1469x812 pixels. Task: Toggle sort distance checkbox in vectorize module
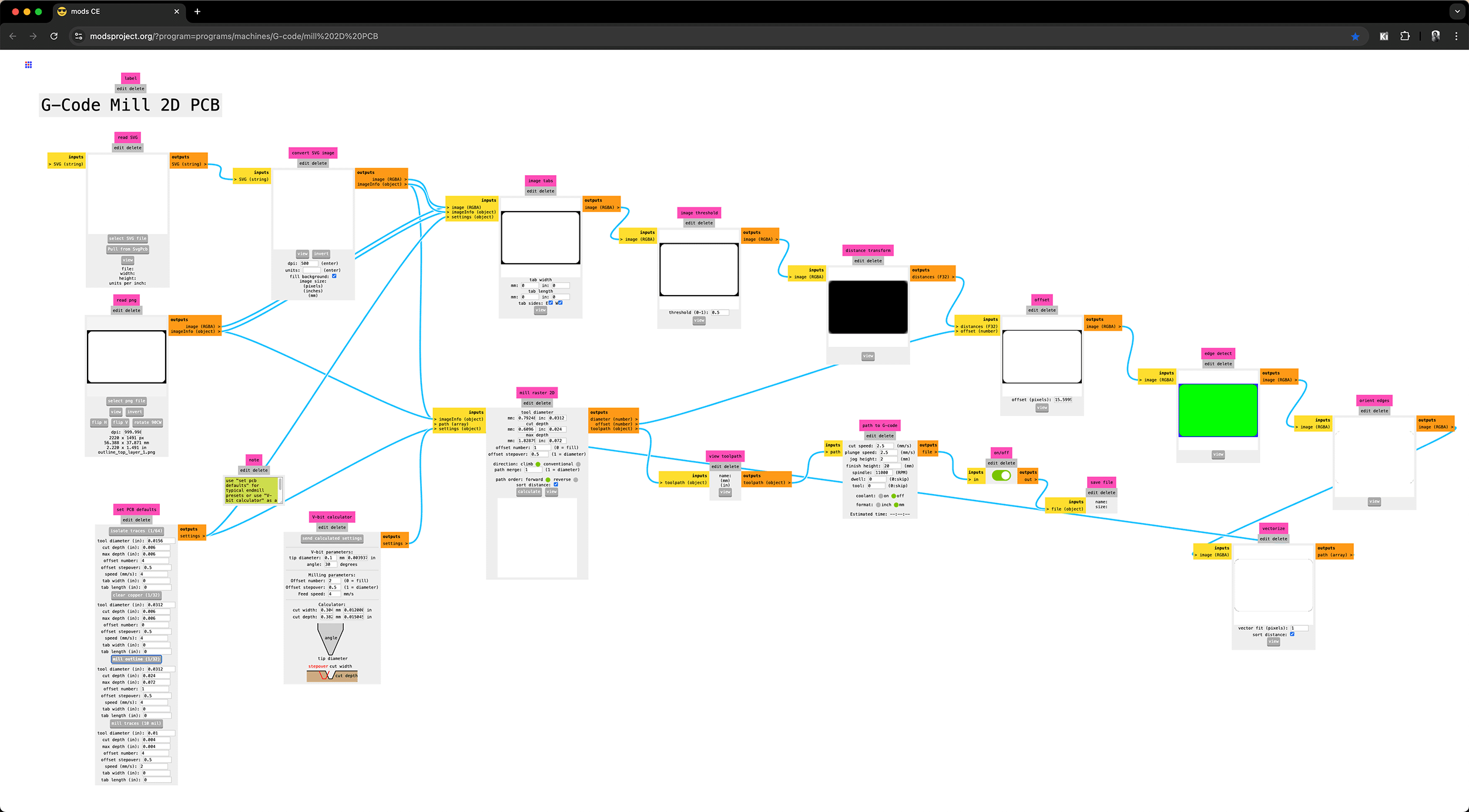1292,634
